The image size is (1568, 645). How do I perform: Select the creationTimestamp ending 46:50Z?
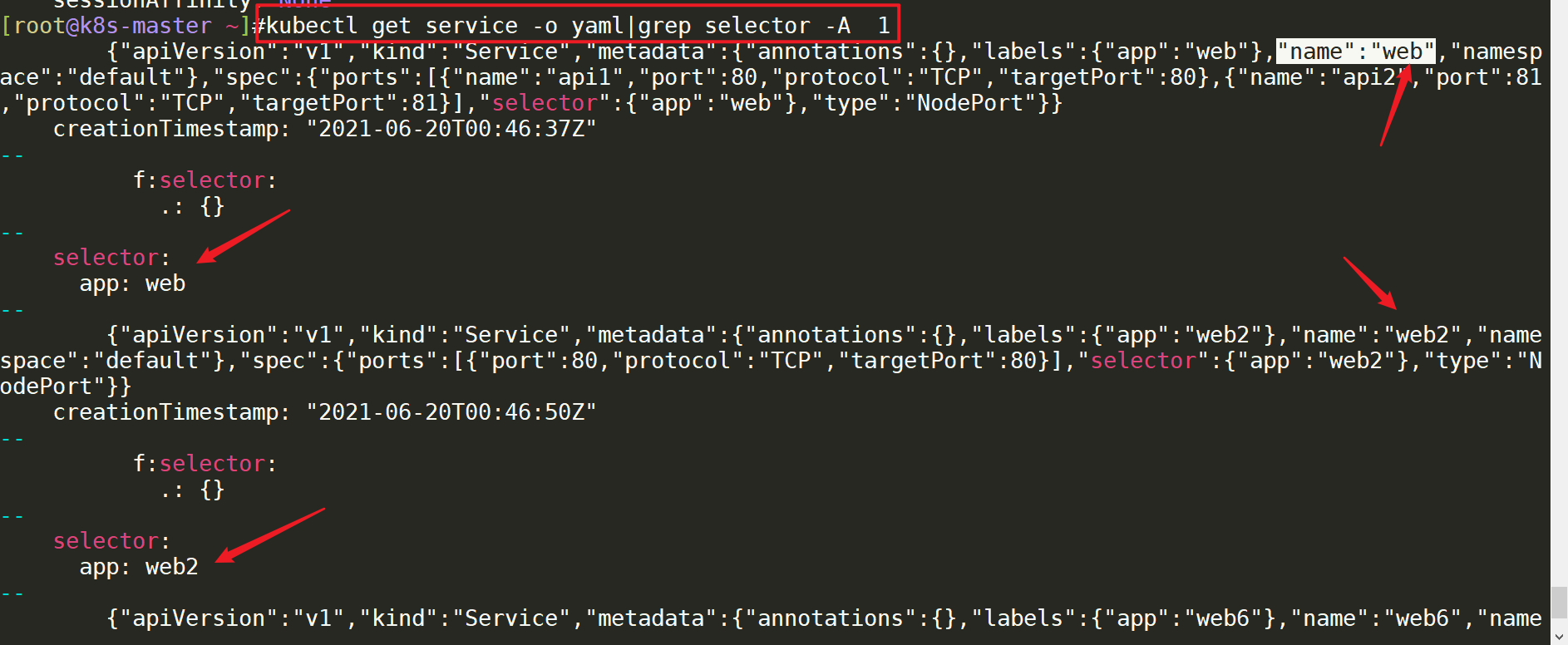[325, 412]
